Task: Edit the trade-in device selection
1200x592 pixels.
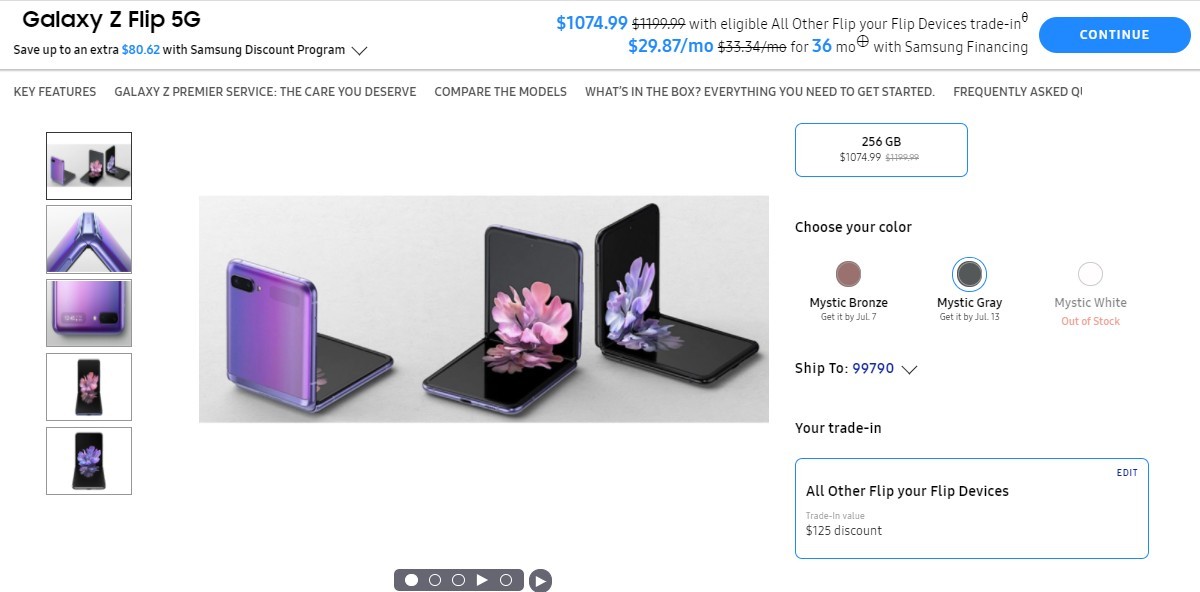Action: click(x=1127, y=473)
